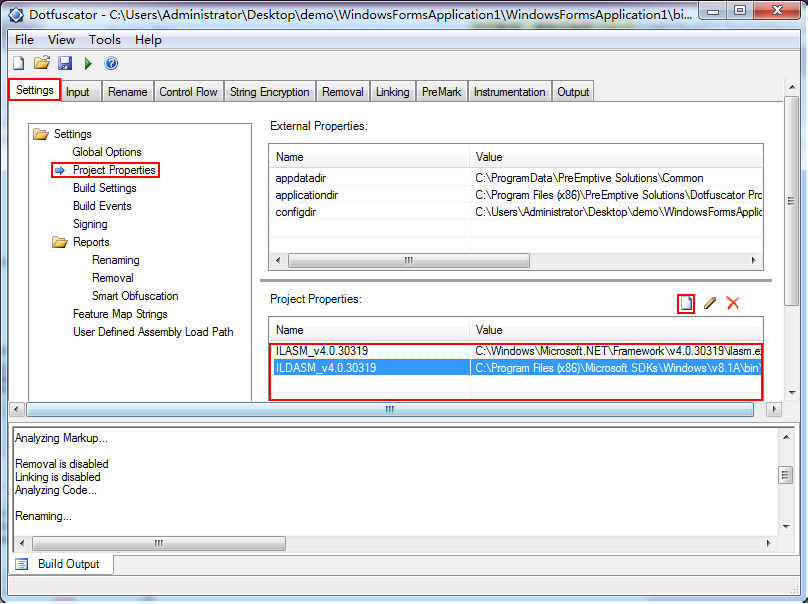
Task: Select Smart Obfuscation under Reports
Action: click(135, 296)
